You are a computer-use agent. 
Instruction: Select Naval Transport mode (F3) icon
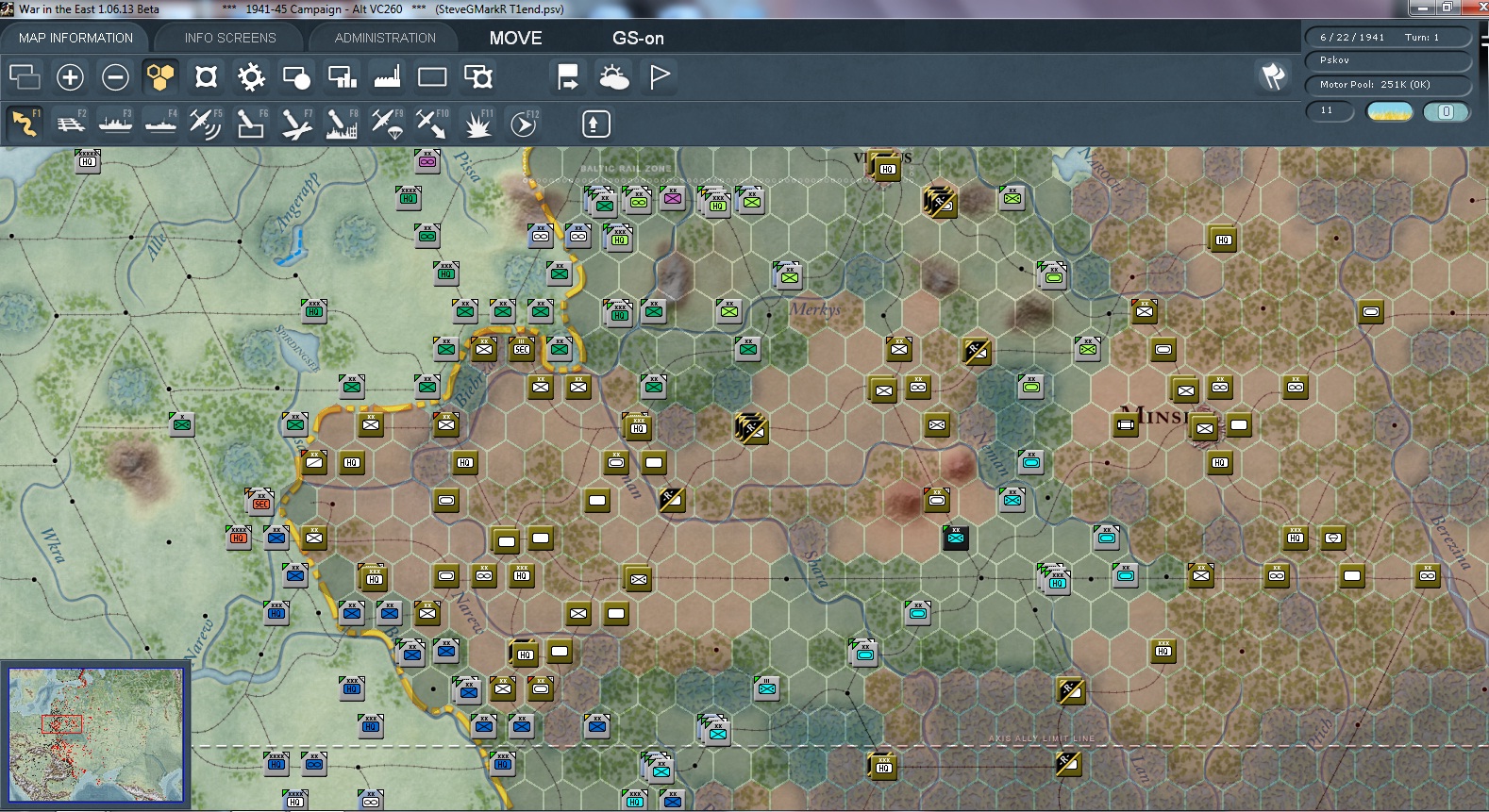click(x=115, y=124)
